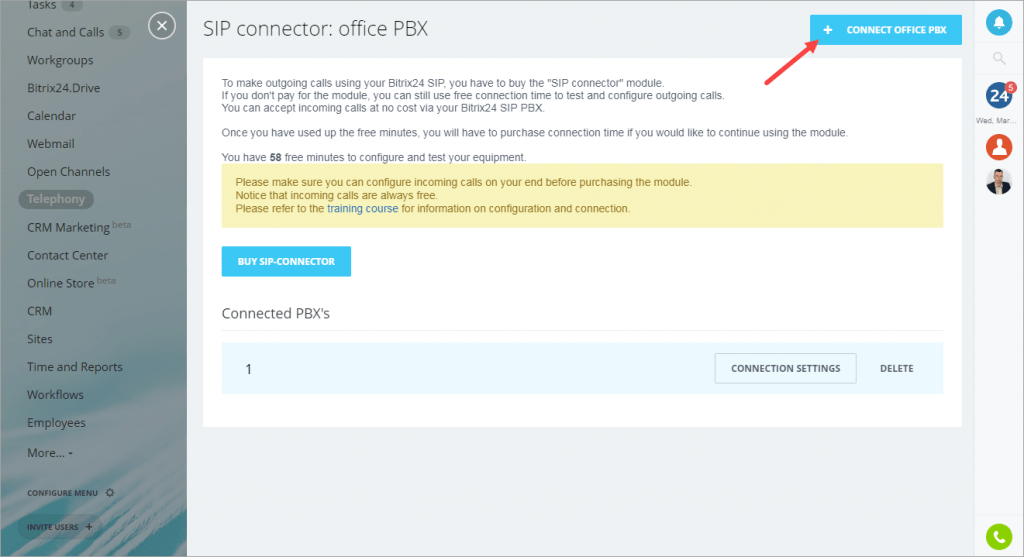
Task: Open the notifications bell icon
Action: tap(999, 23)
